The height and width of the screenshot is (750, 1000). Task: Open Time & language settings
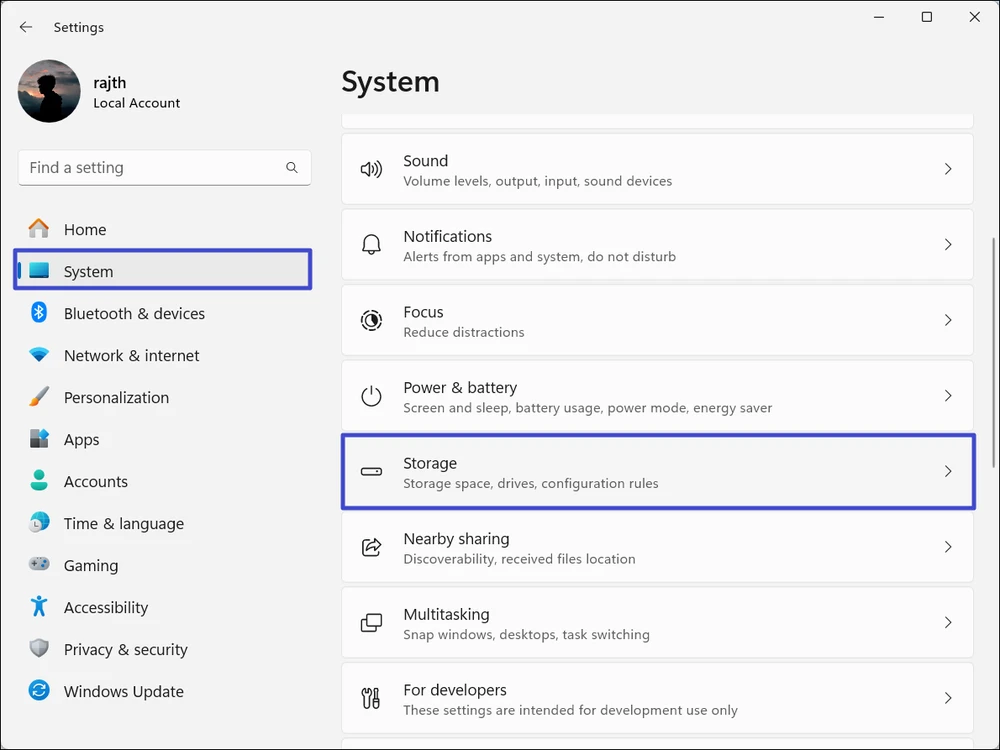coord(123,523)
